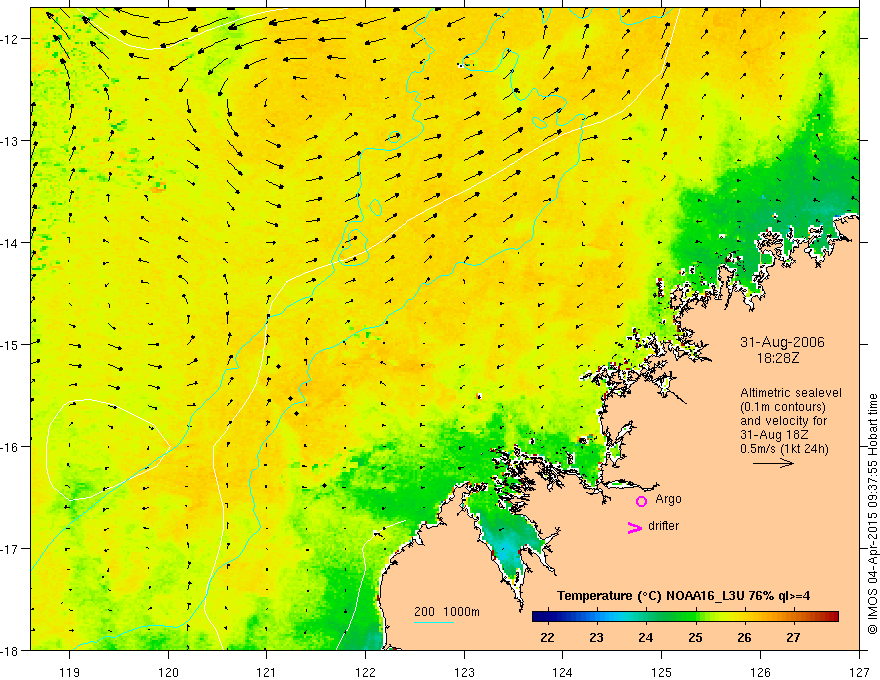Image resolution: width=880 pixels, height=680 pixels.
Task: Click the 0.5m/s velocity scale arrow
Action: coord(773,463)
